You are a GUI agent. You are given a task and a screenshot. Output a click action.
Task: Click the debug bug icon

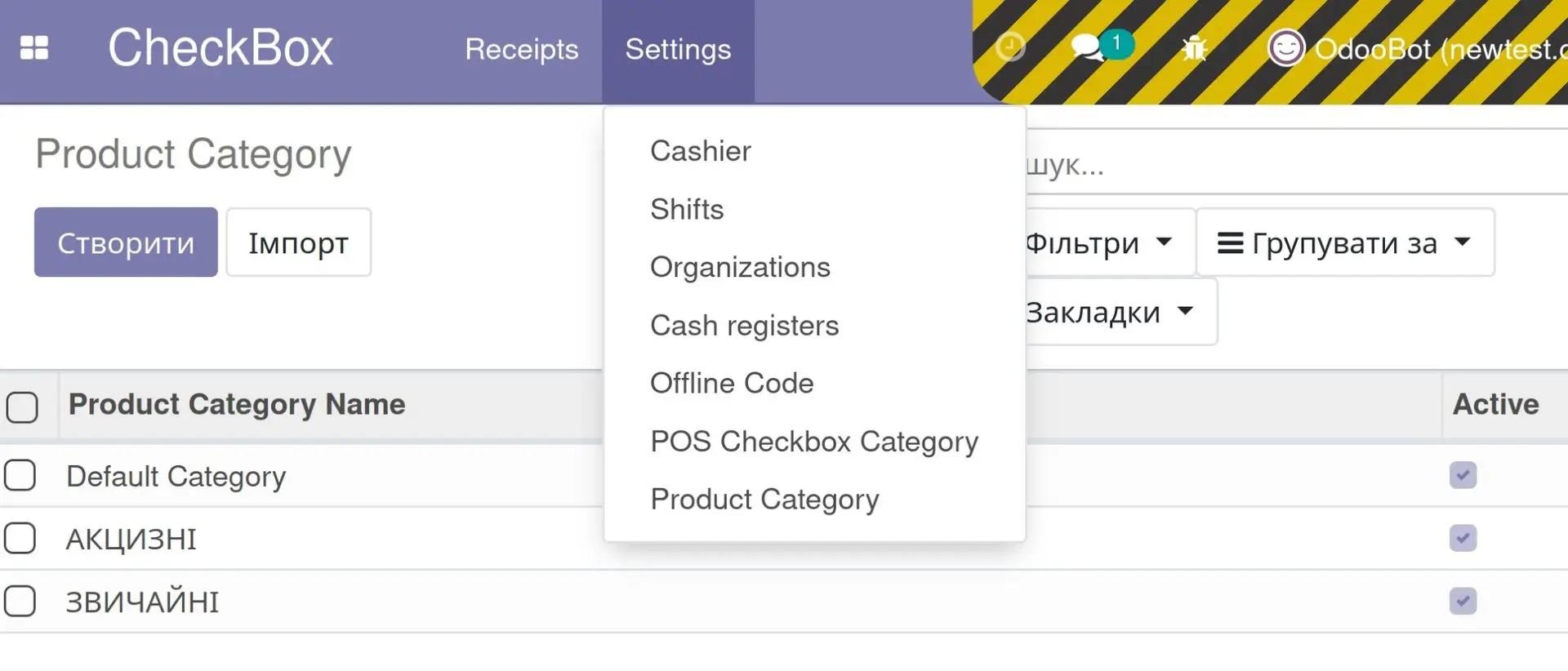coord(1194,49)
